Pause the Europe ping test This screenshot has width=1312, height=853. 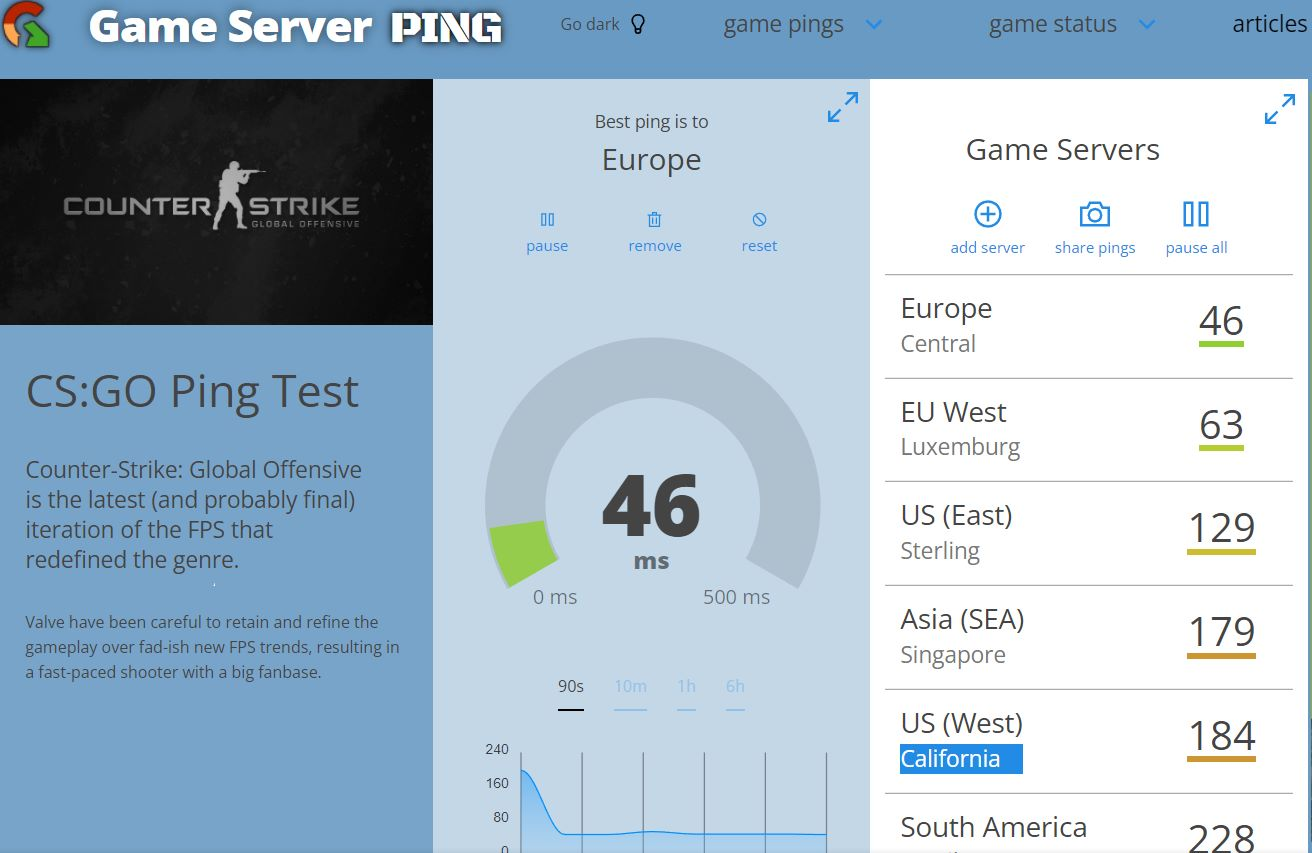pos(547,232)
